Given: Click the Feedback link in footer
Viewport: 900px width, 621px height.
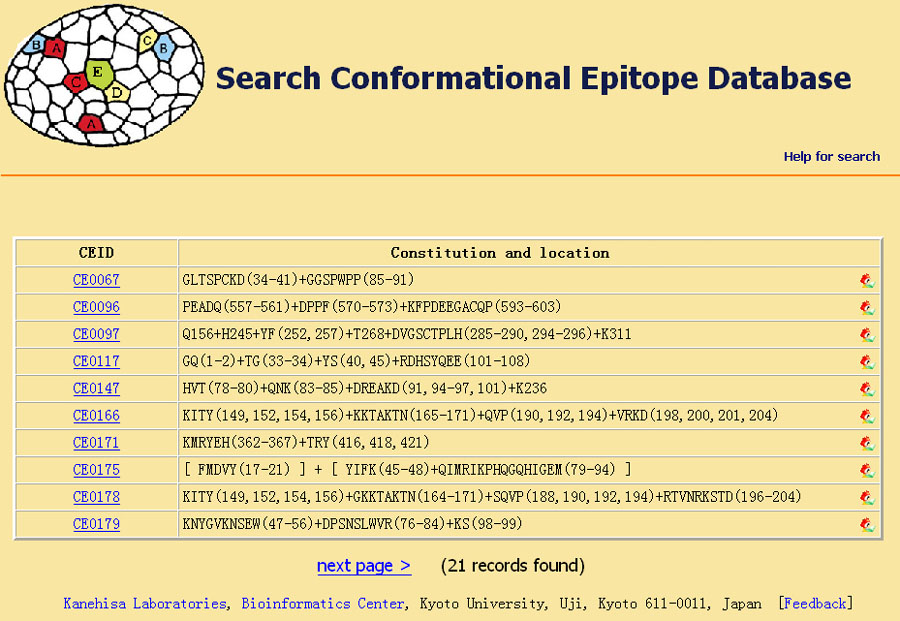Looking at the screenshot, I should coord(814,604).
